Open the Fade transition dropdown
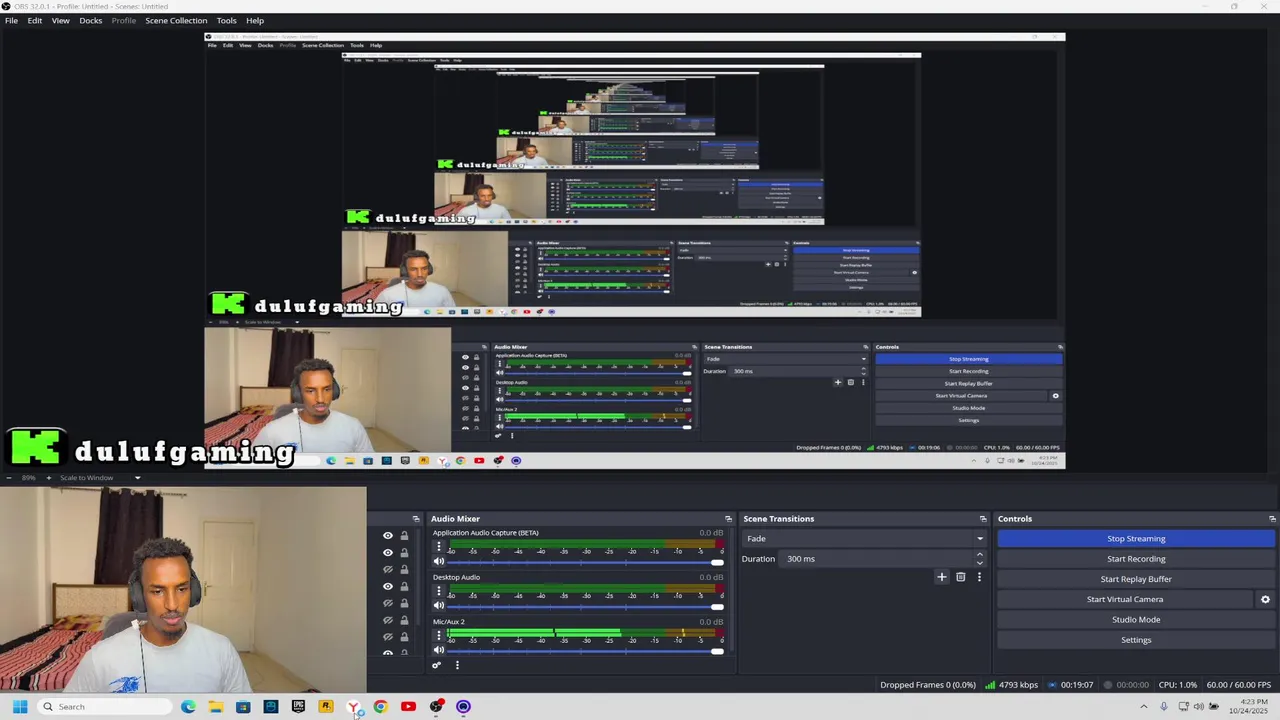 point(865,539)
